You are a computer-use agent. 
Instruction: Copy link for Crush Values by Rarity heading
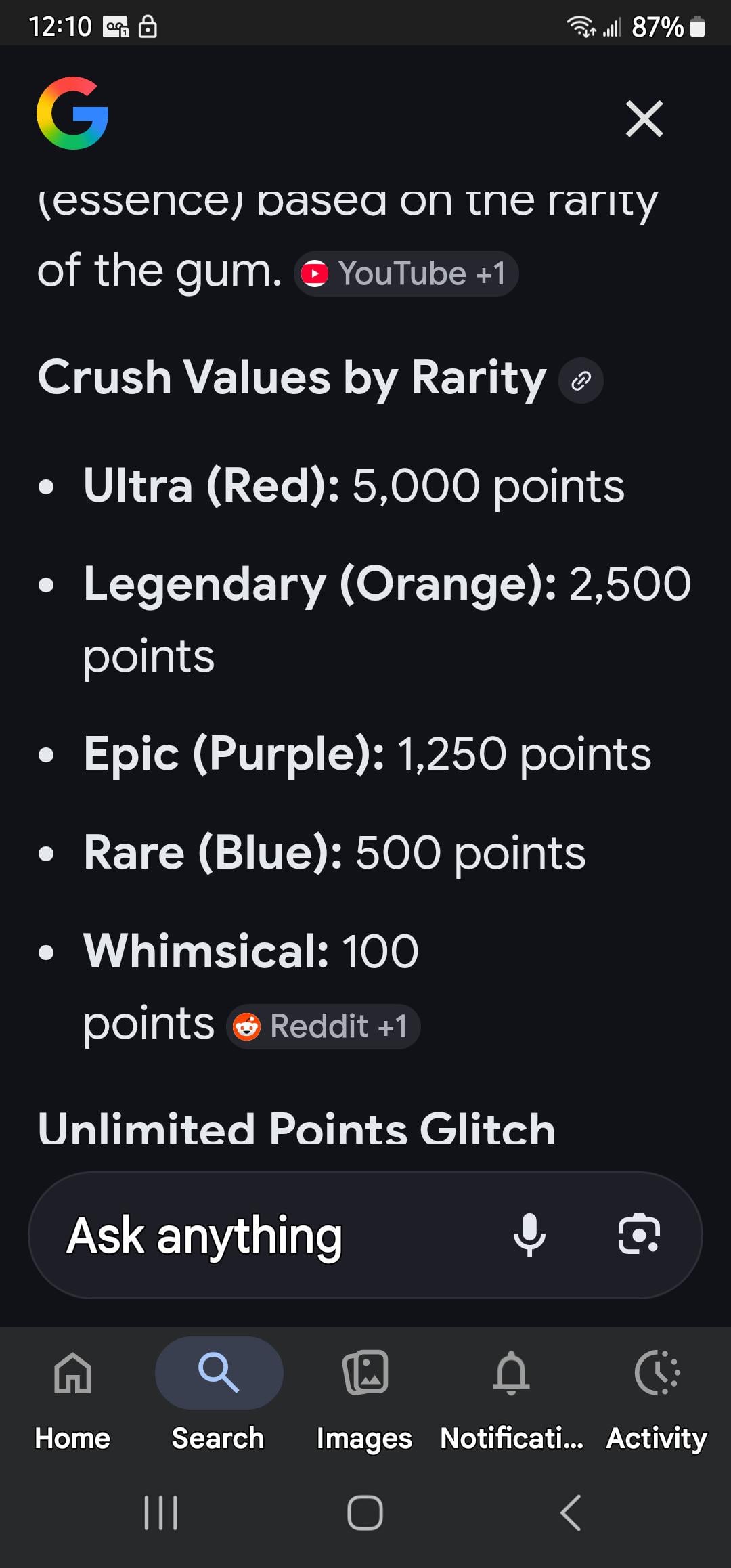tap(581, 381)
